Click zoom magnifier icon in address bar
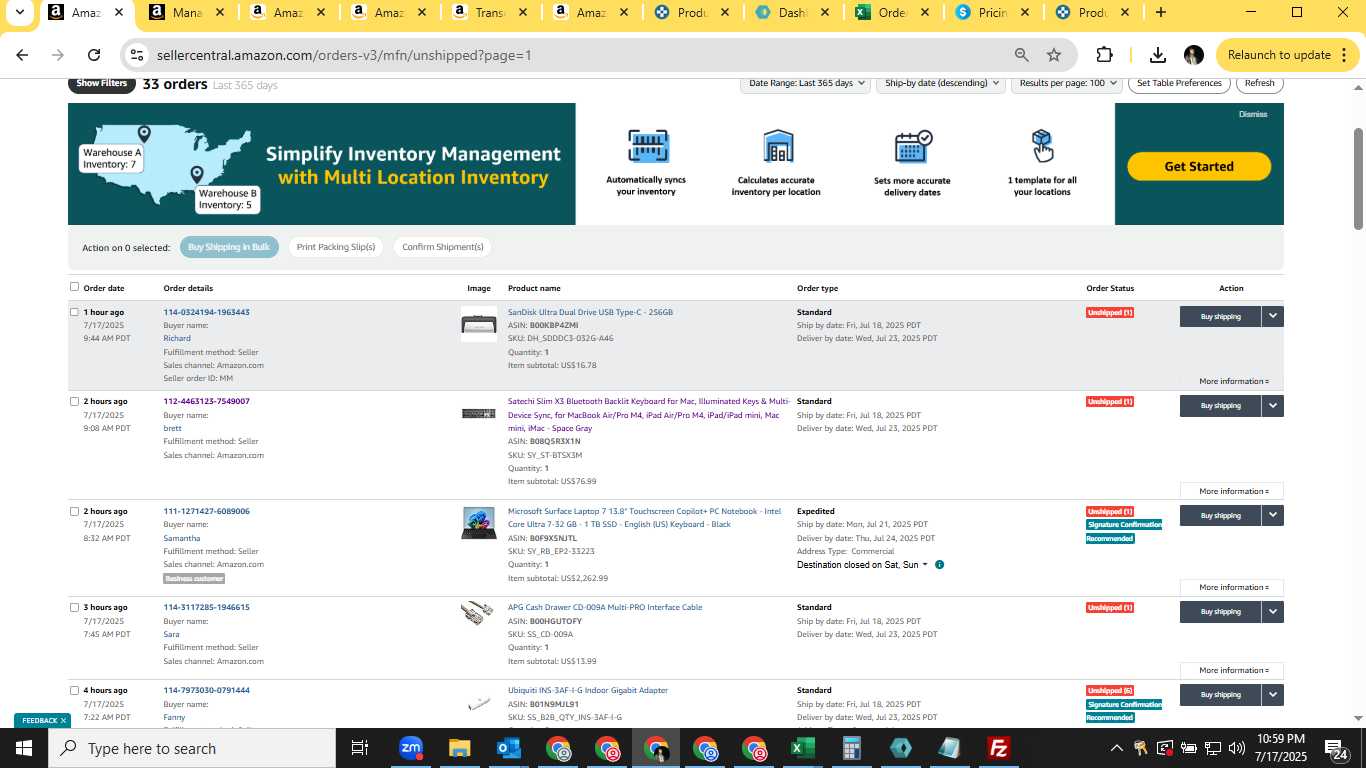The height and width of the screenshot is (768, 1366). coord(1021,55)
